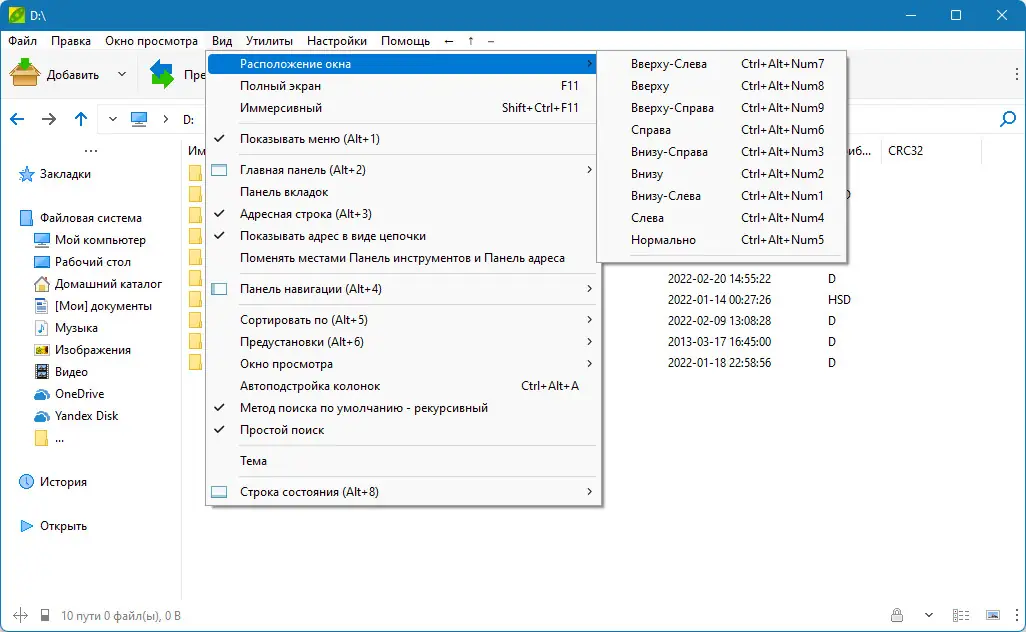The width and height of the screenshot is (1026, 632).
Task: Toggle Адресная строка (Alt+3) option
Action: [402, 214]
